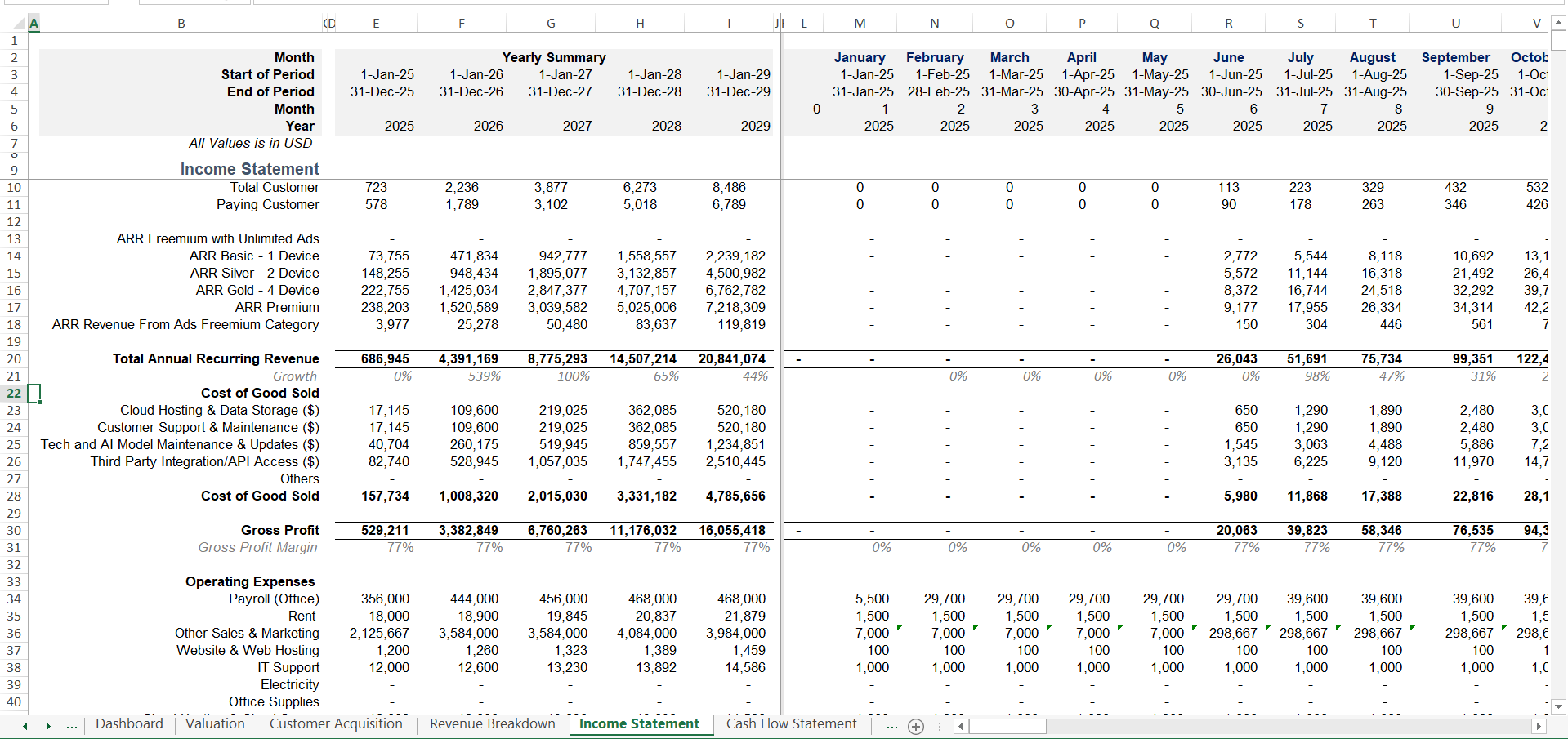Click 'Cloud Hosting & Data Storage ($)' label
The height and width of the screenshot is (739, 1568).
click(x=220, y=411)
